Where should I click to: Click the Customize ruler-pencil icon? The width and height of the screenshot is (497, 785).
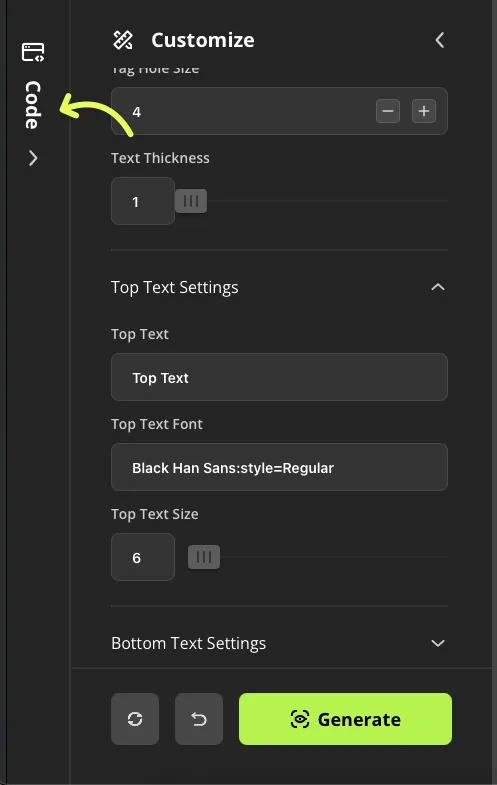pos(123,40)
